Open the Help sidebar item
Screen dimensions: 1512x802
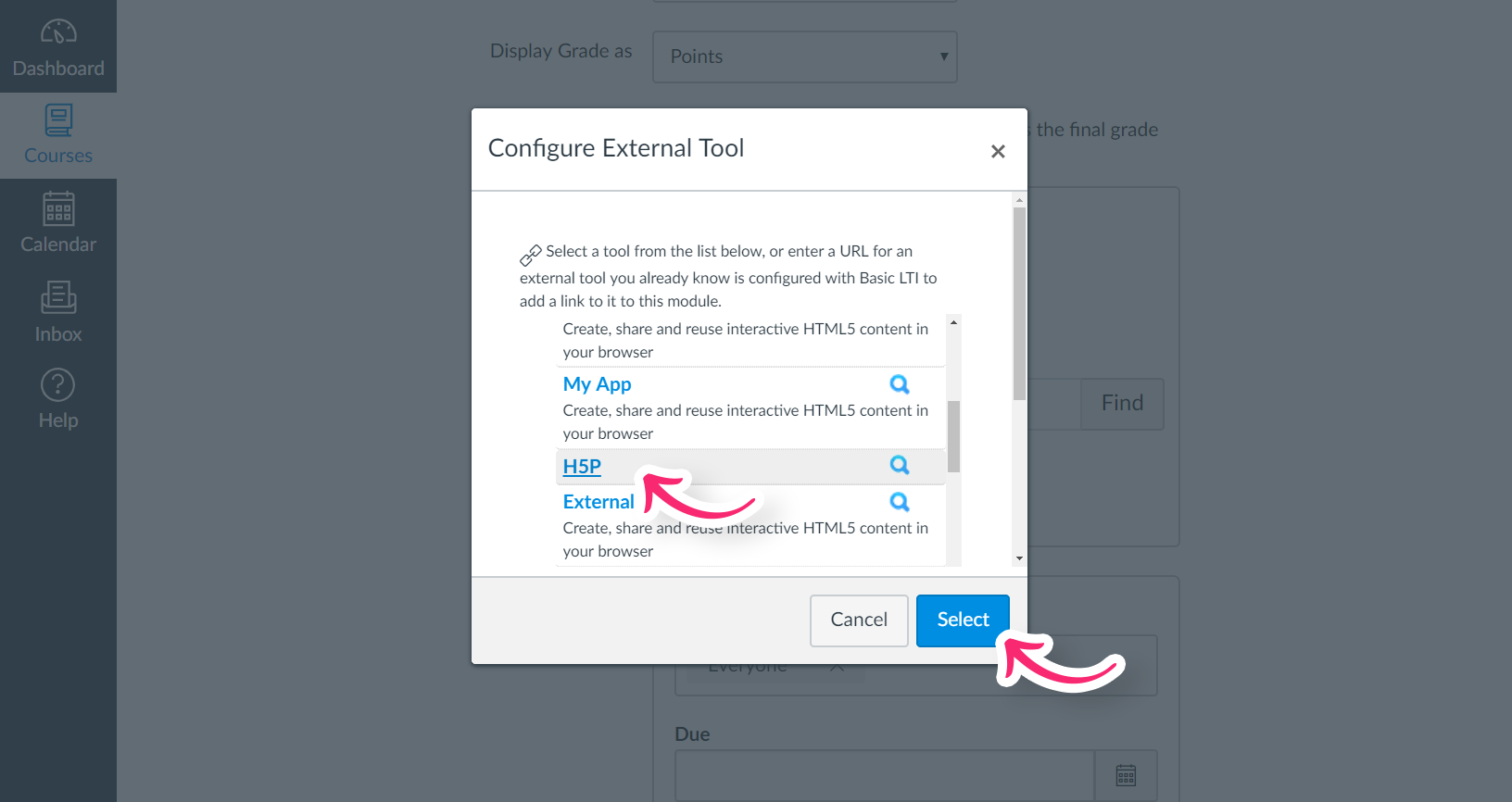click(58, 399)
